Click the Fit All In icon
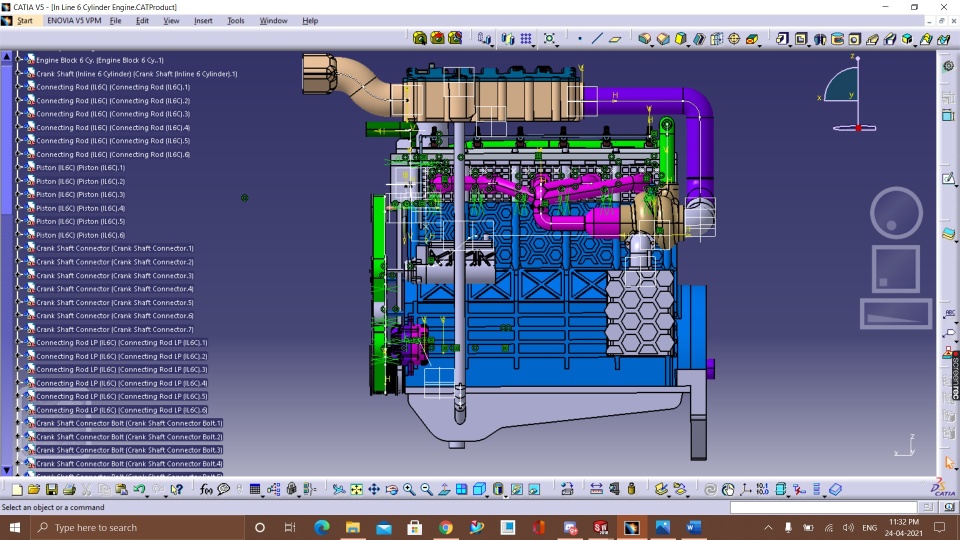The width and height of the screenshot is (960, 540). 356,490
